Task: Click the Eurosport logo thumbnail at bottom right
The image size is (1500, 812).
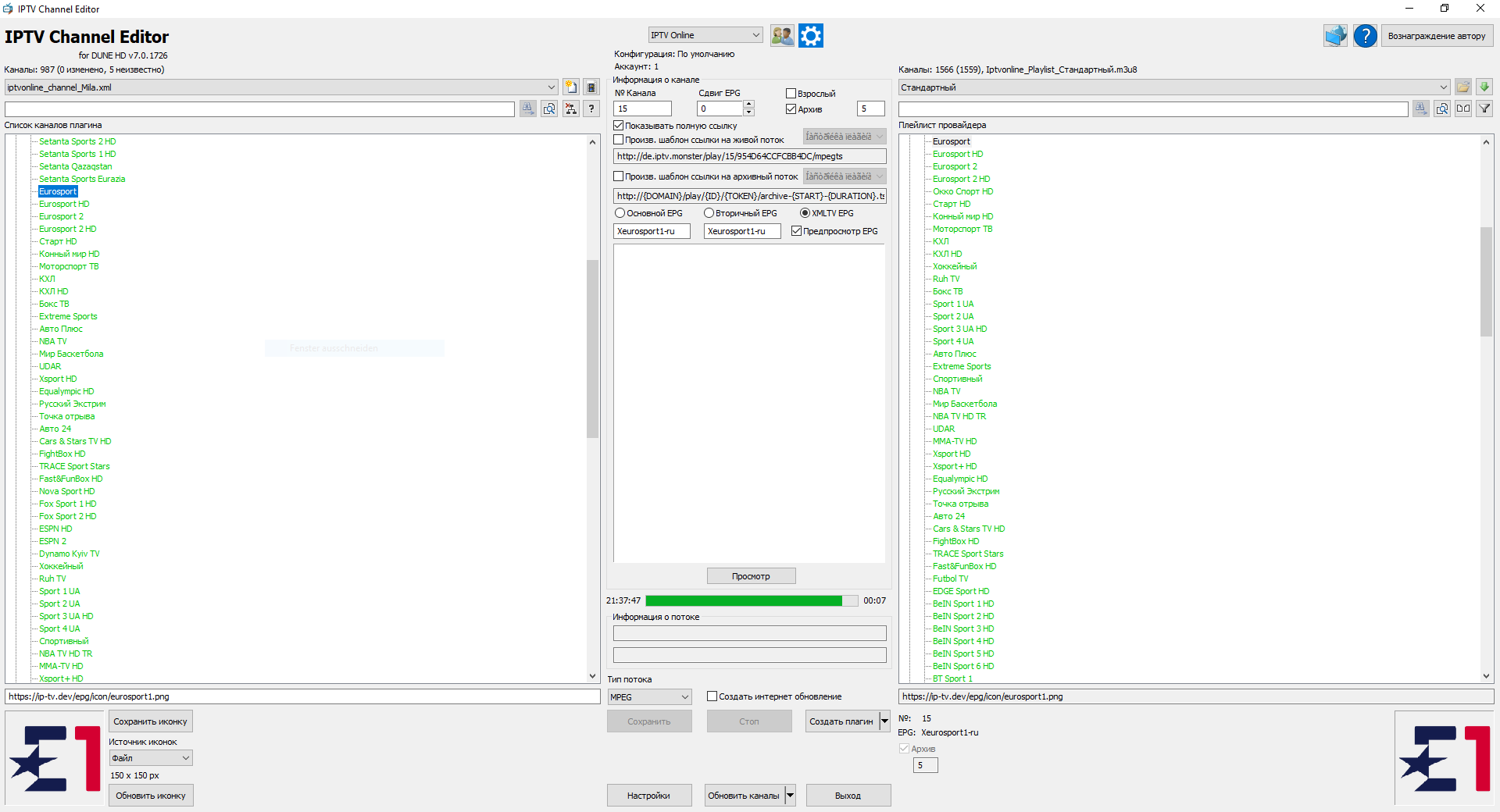Action: tap(1445, 758)
